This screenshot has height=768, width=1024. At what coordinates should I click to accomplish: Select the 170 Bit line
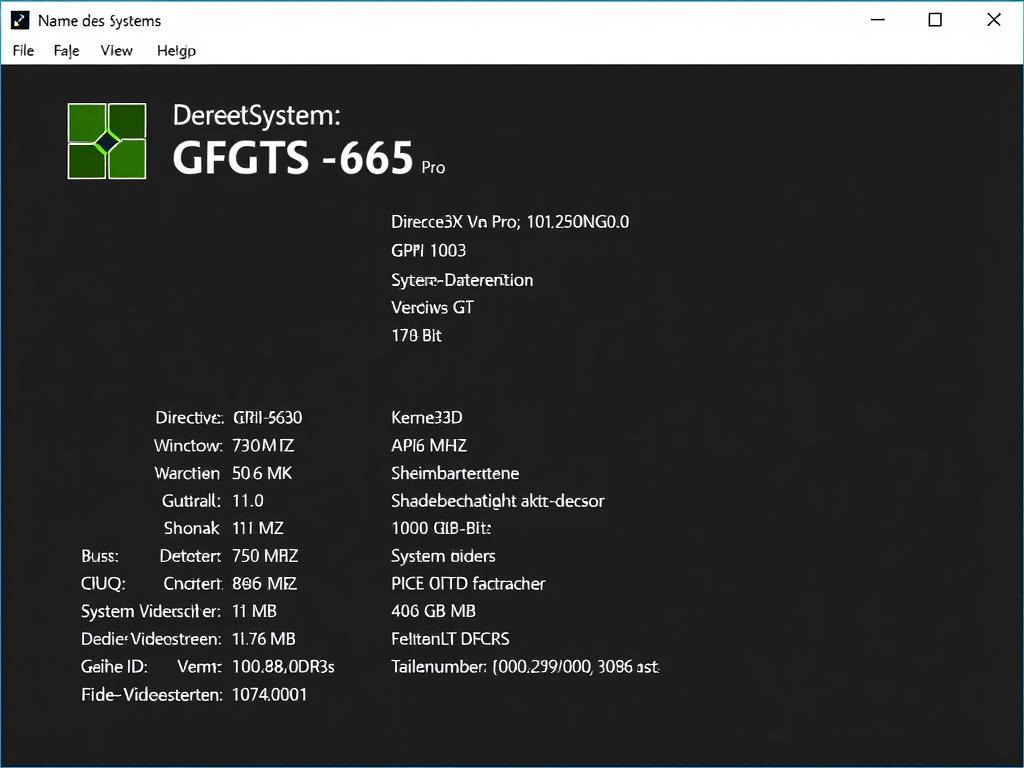416,336
